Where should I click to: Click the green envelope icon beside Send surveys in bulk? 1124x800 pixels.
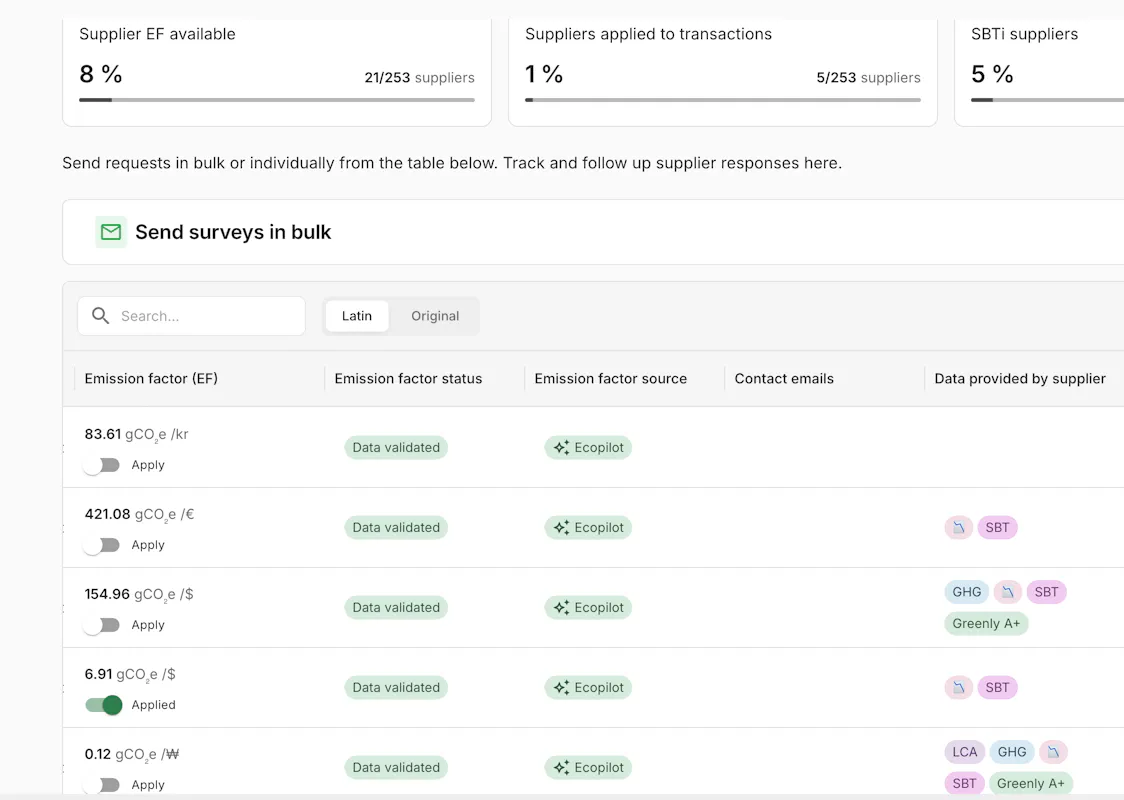pos(111,232)
